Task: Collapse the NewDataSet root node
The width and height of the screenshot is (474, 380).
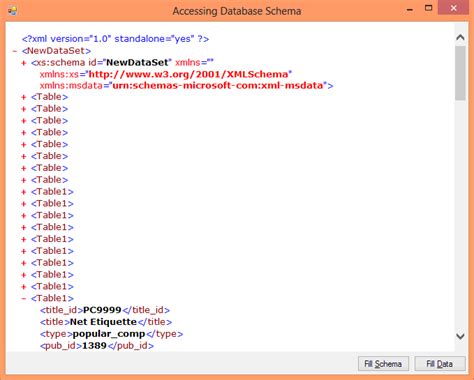Action: [15, 51]
